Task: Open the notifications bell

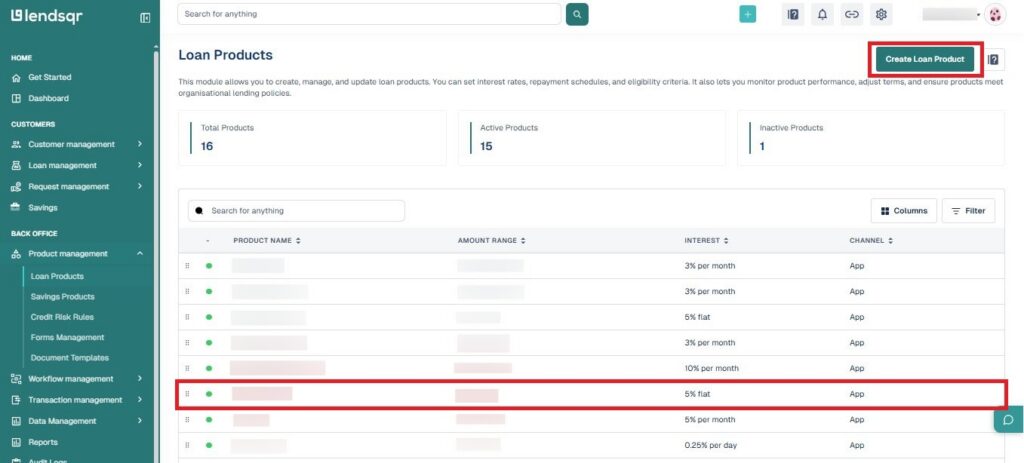Action: coord(822,14)
